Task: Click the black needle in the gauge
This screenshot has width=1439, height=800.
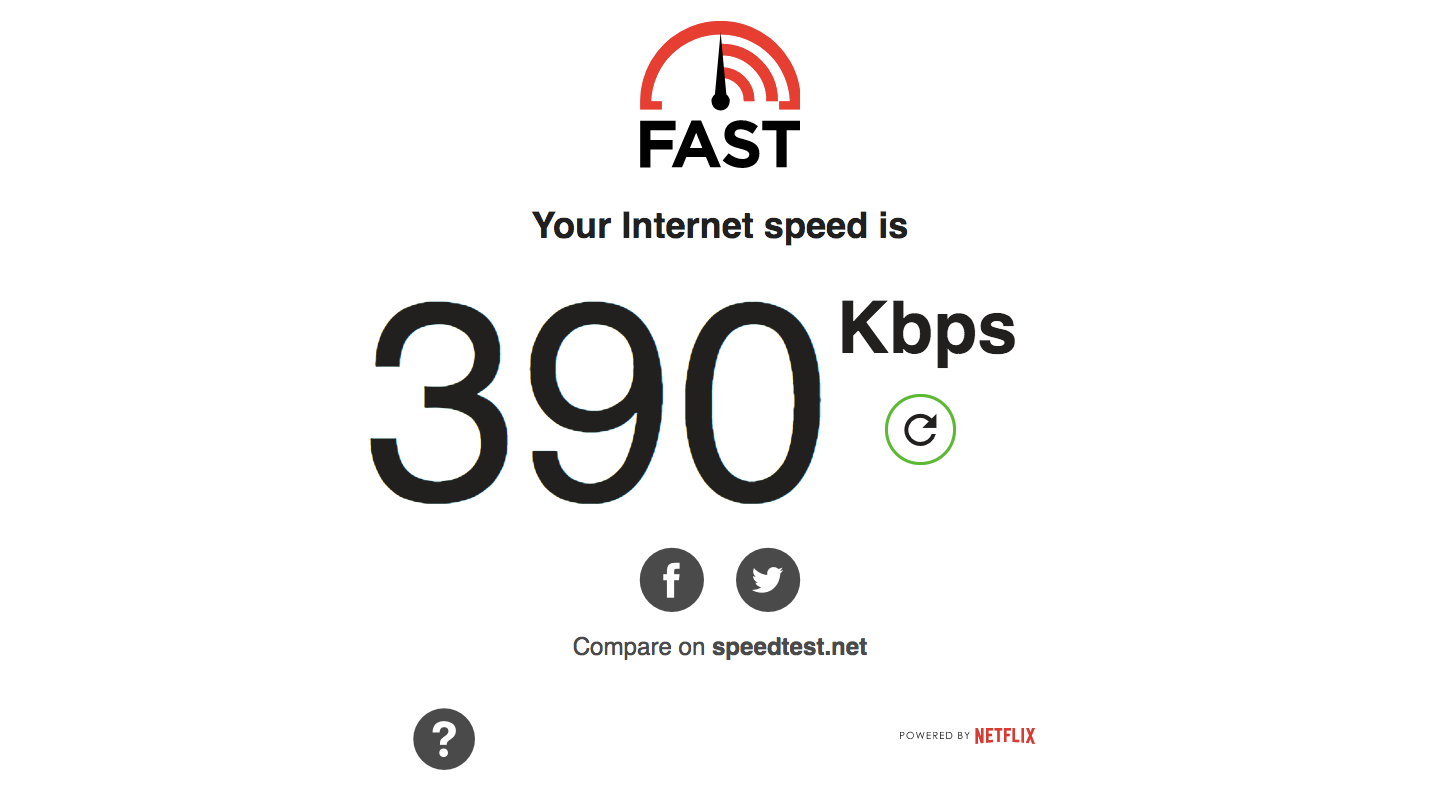Action: (720, 71)
